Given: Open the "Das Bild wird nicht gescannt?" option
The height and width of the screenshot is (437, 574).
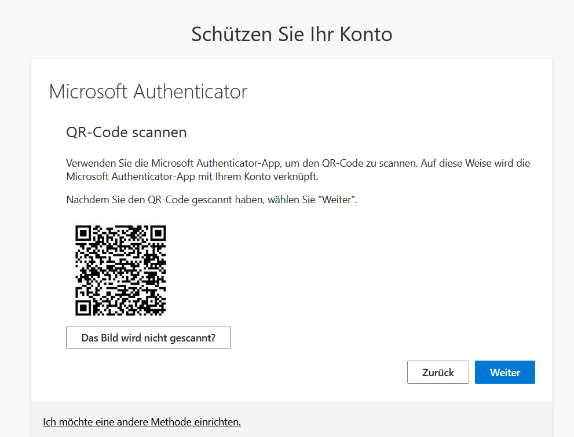Looking at the screenshot, I should (148, 337).
